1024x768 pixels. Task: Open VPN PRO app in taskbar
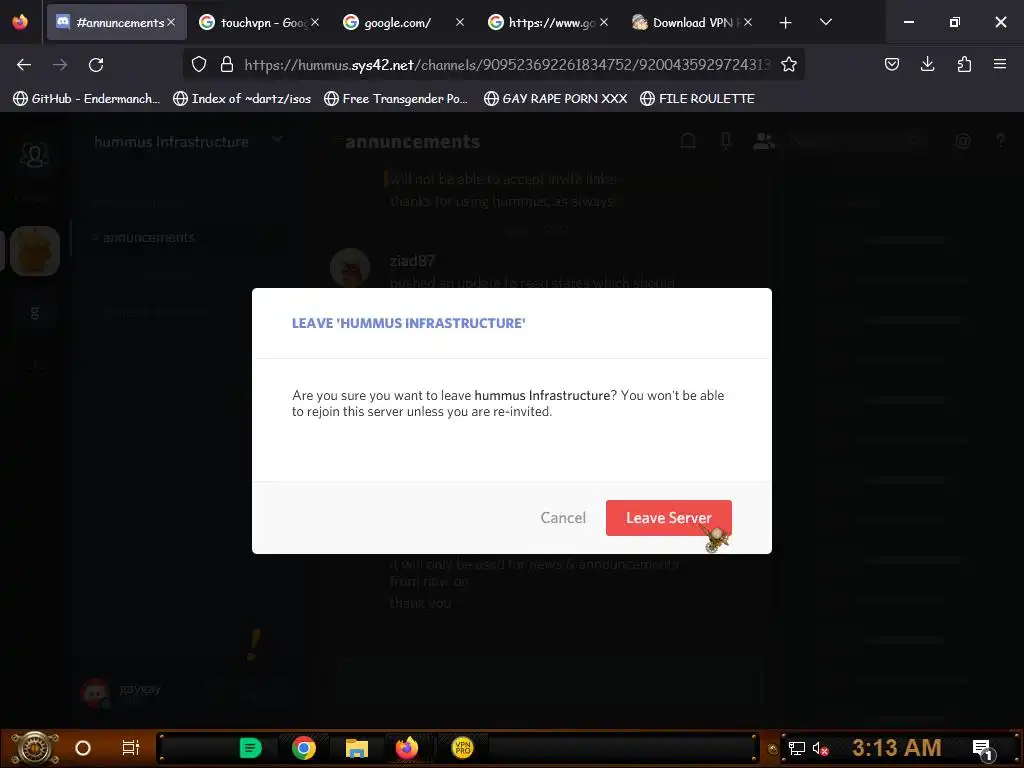click(x=462, y=748)
